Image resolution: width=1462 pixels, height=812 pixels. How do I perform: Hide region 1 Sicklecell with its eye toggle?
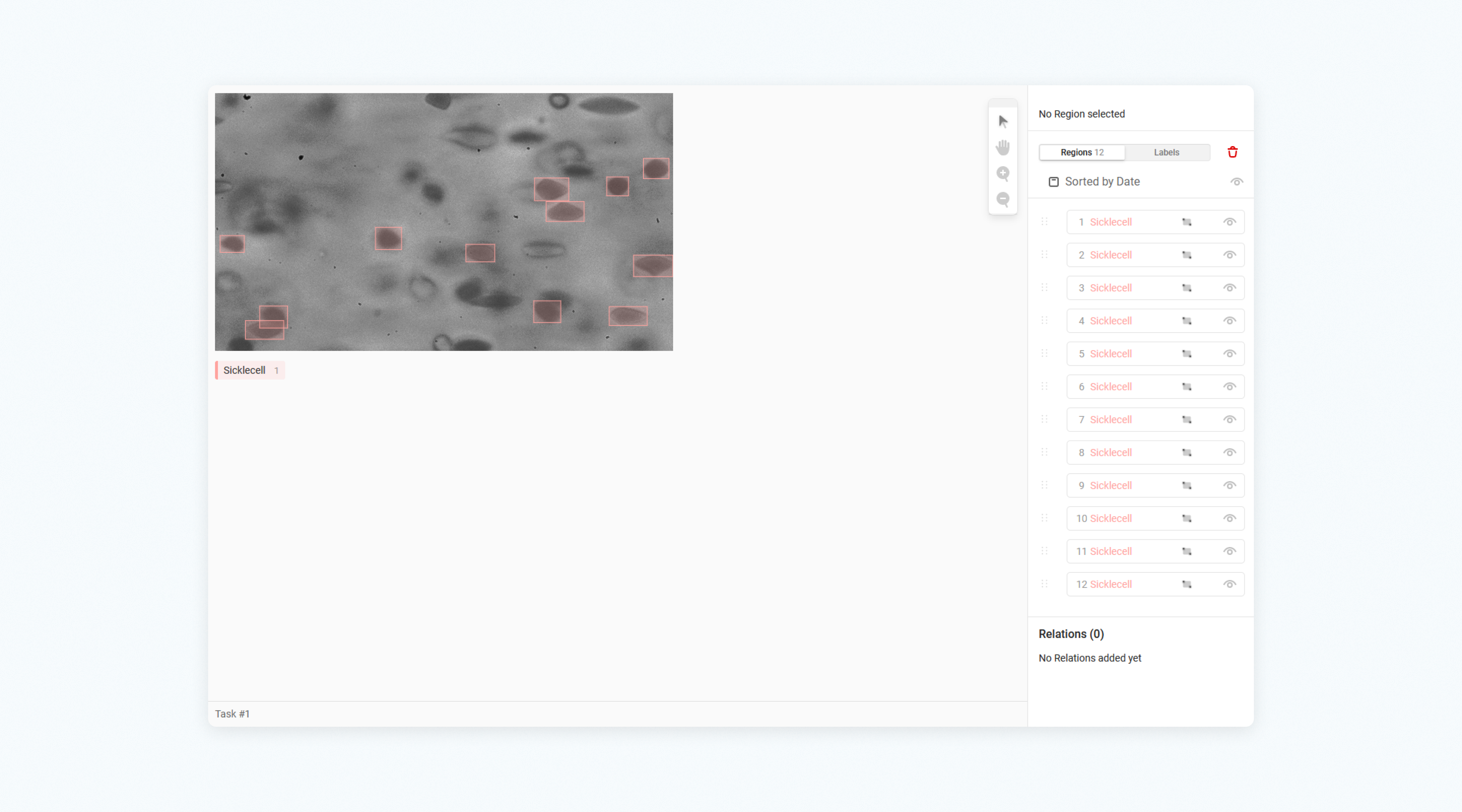tap(1229, 222)
